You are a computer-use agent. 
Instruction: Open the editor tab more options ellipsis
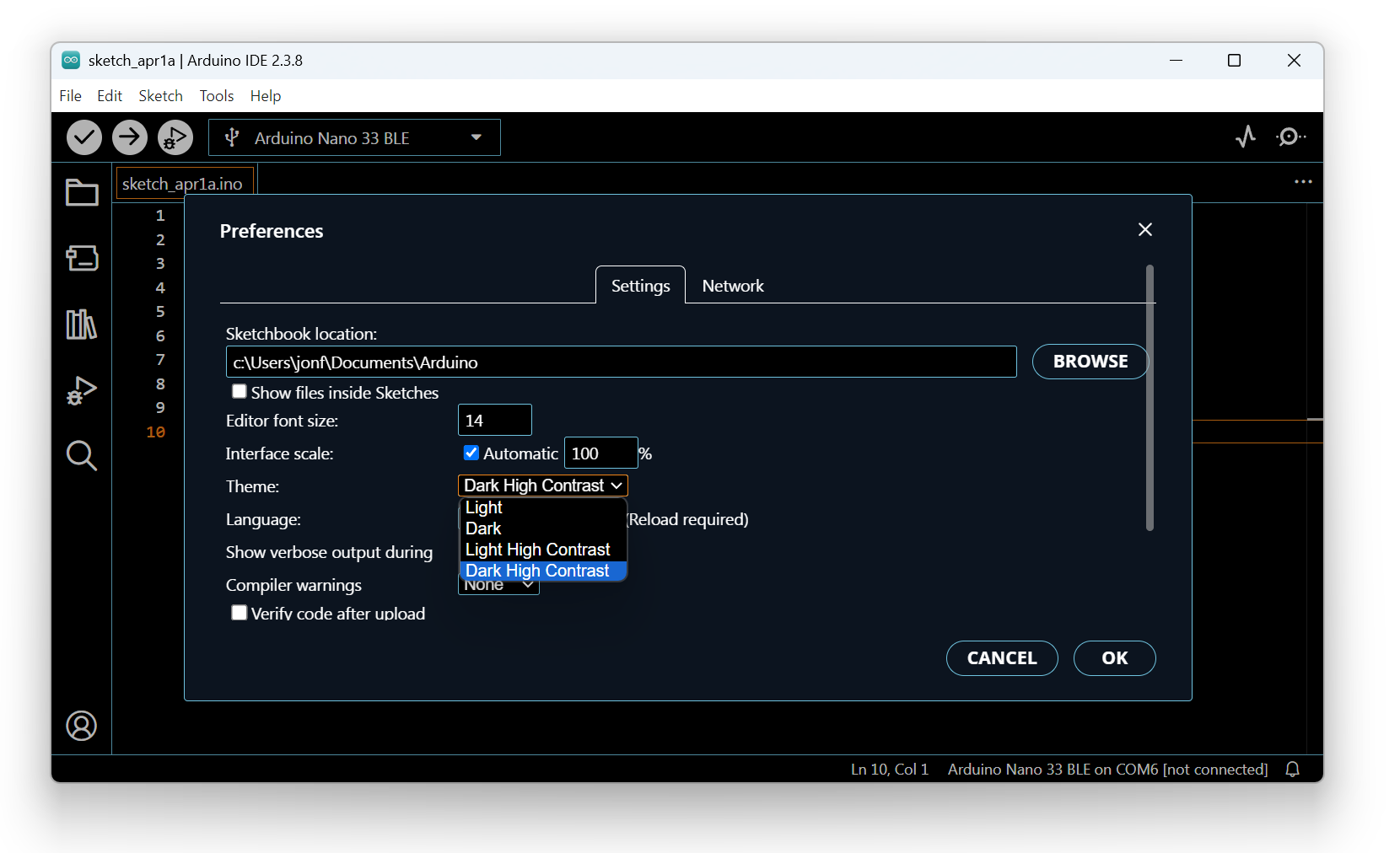pyautogui.click(x=1303, y=182)
